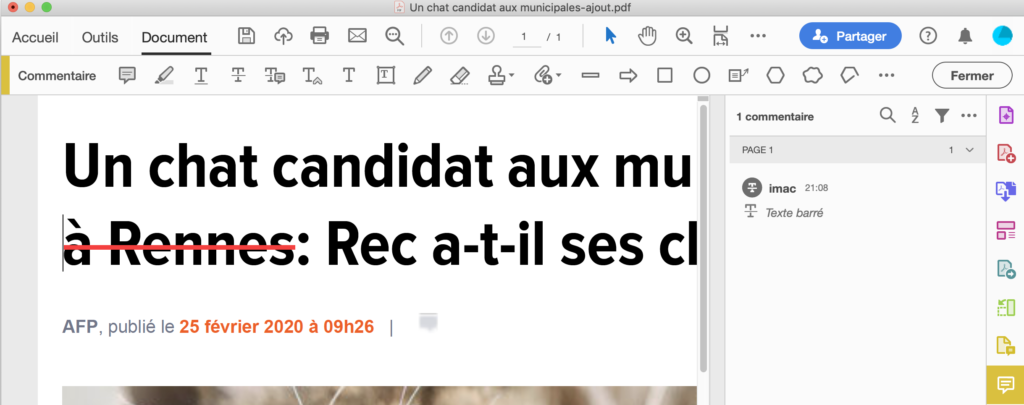Upload file to cloud icon
The width and height of the screenshot is (1024, 405).
coord(283,36)
